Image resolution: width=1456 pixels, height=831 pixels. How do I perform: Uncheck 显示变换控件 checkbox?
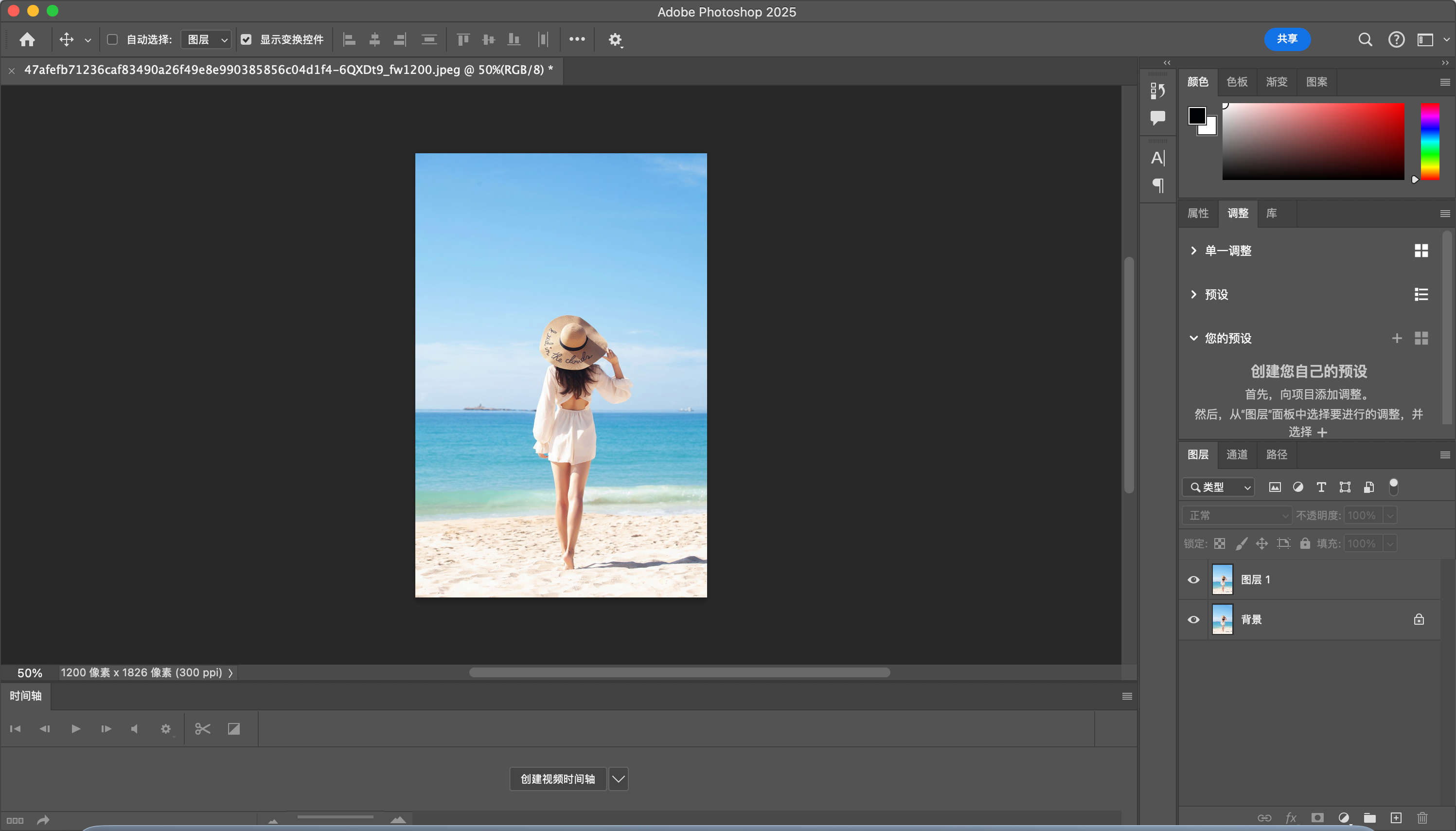click(x=246, y=39)
